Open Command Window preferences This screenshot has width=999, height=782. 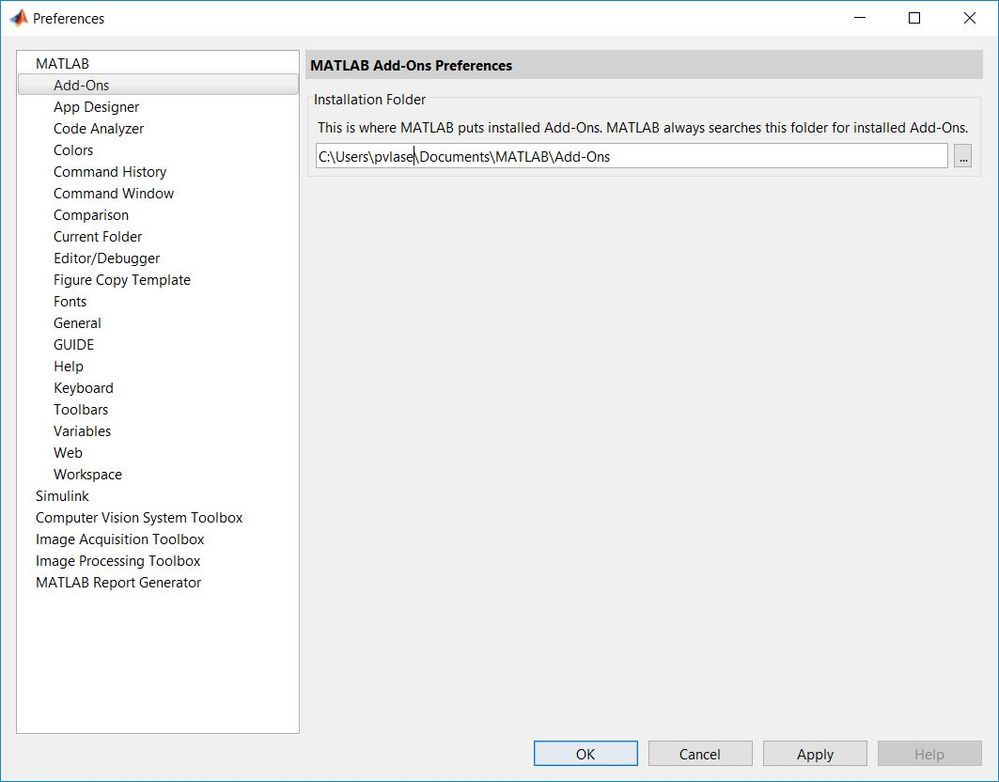tap(113, 194)
